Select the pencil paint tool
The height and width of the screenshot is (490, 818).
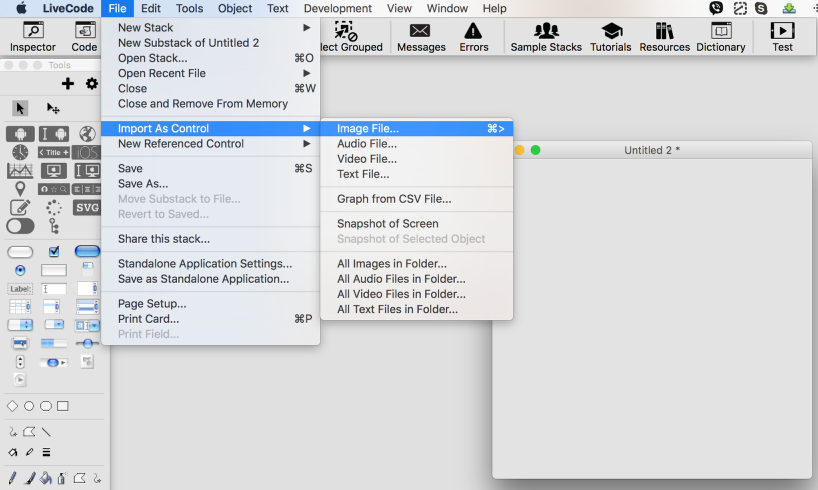click(13, 477)
